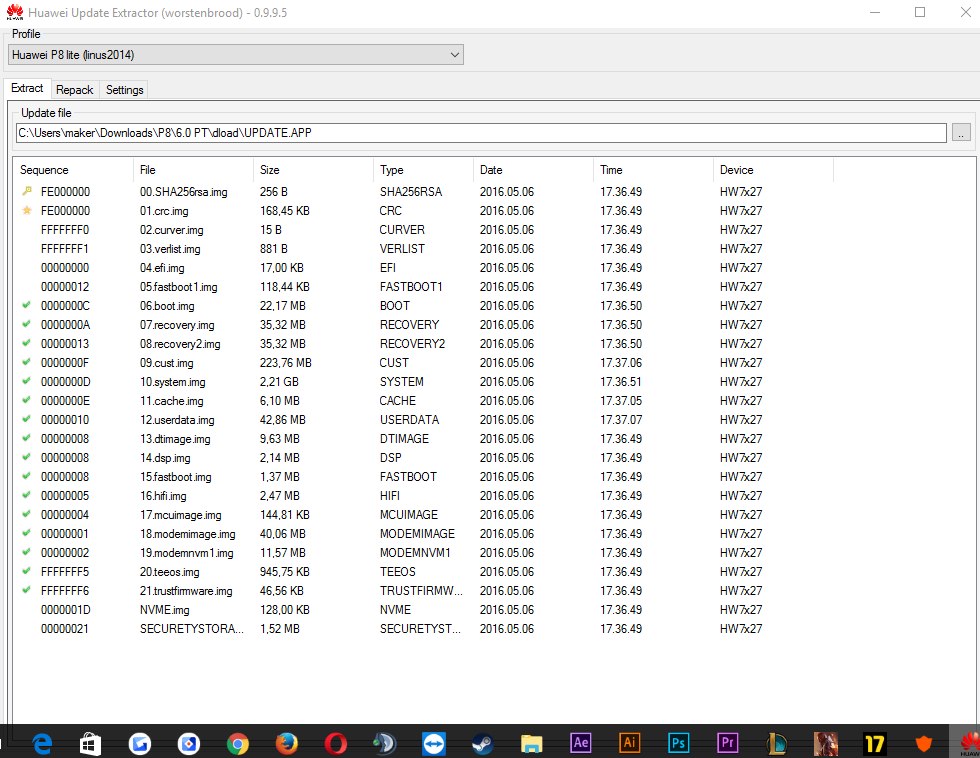
Task: Click the 223,76 MB size cell
Action: [286, 362]
